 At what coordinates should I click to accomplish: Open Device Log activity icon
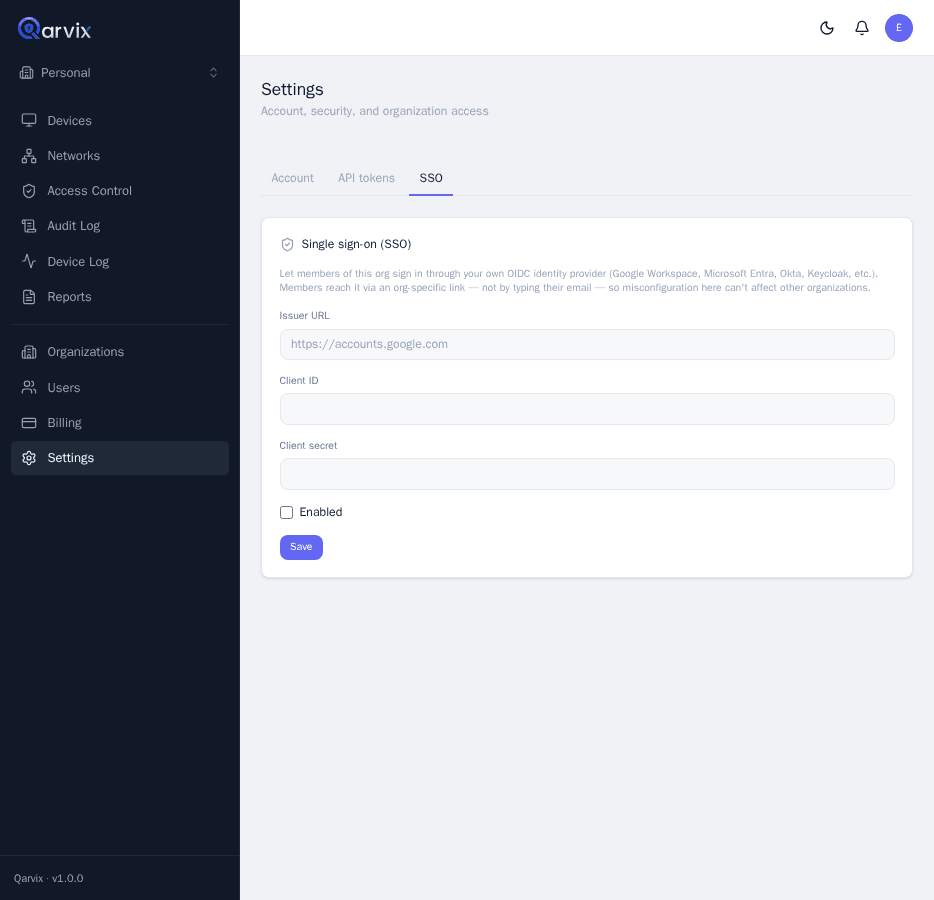point(29,261)
